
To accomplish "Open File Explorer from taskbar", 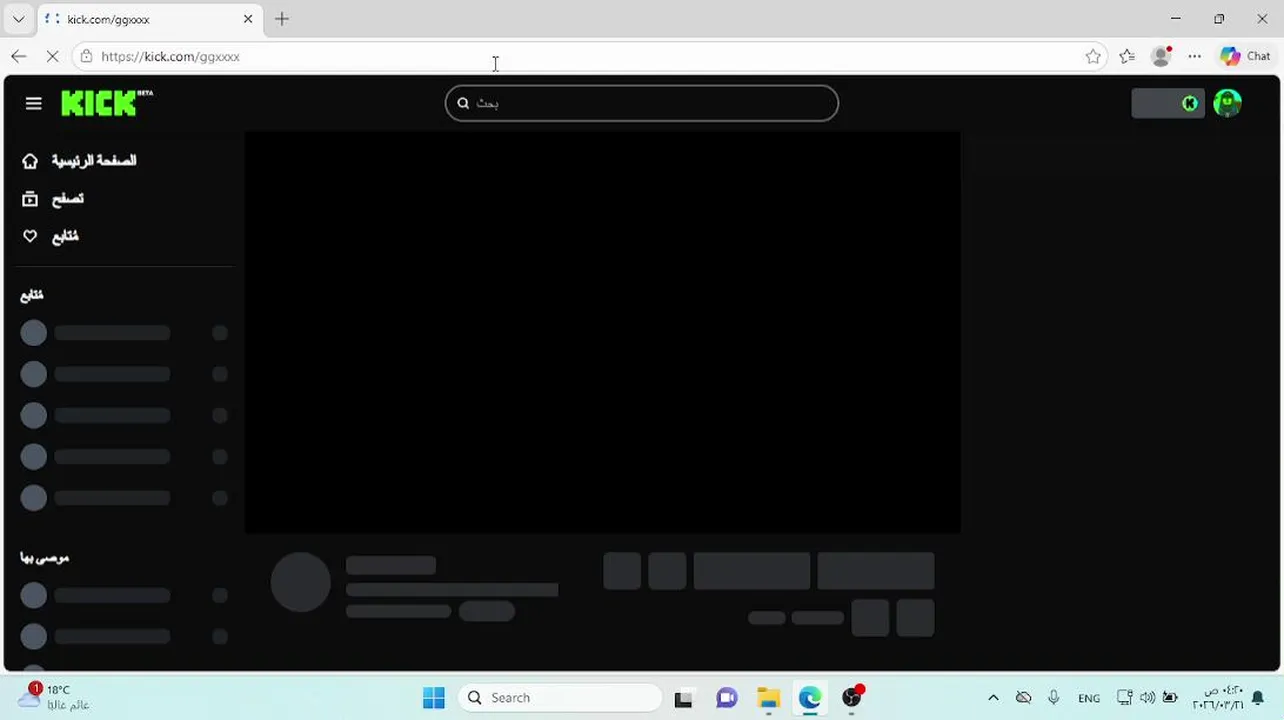I will tap(768, 698).
